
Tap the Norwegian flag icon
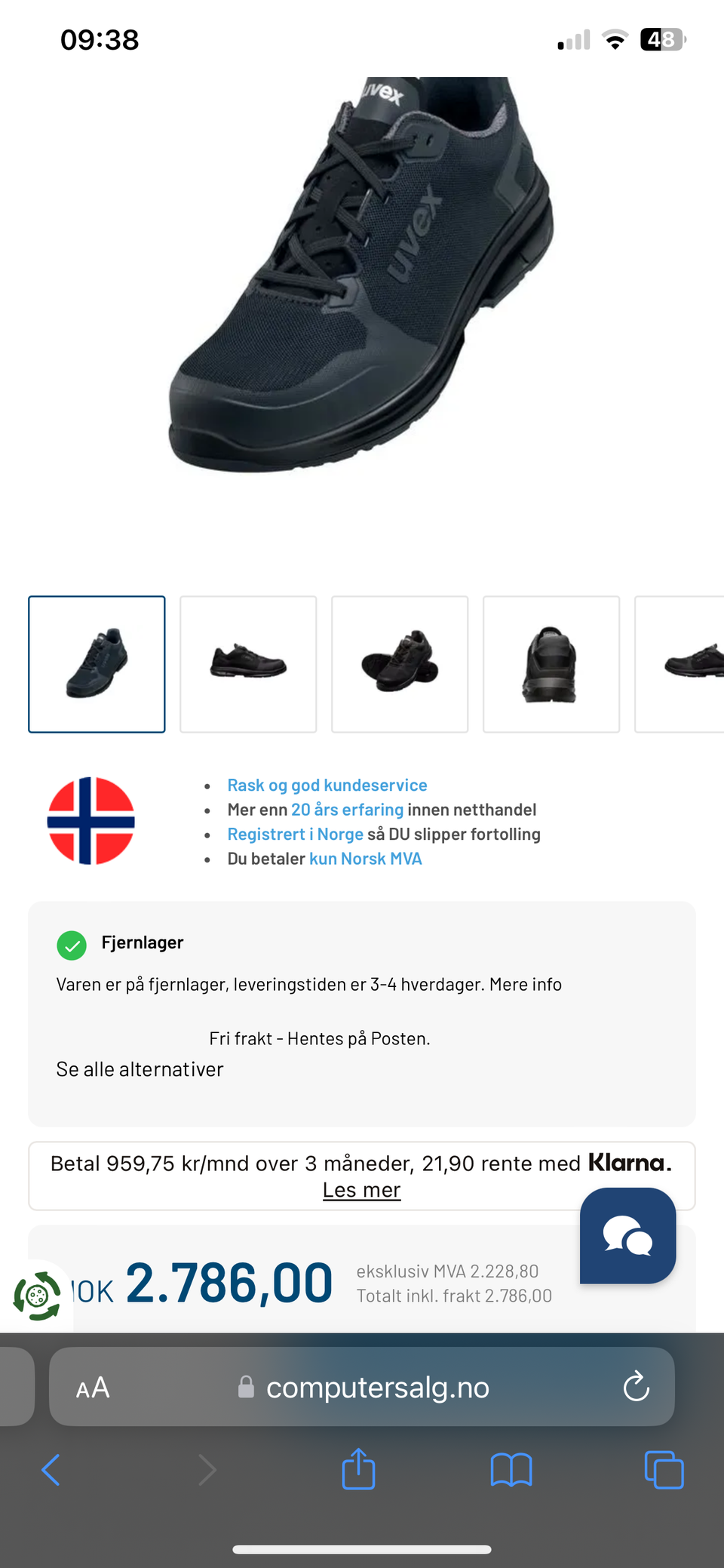click(x=90, y=821)
